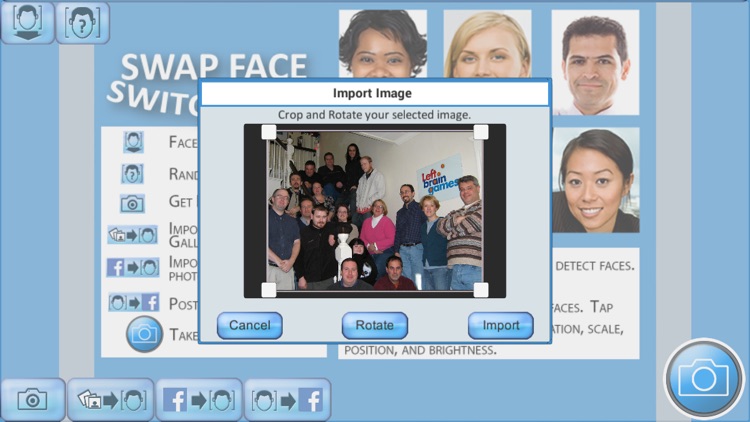Click the group photo in the crop preview
This screenshot has height=422, width=750.
click(375, 211)
